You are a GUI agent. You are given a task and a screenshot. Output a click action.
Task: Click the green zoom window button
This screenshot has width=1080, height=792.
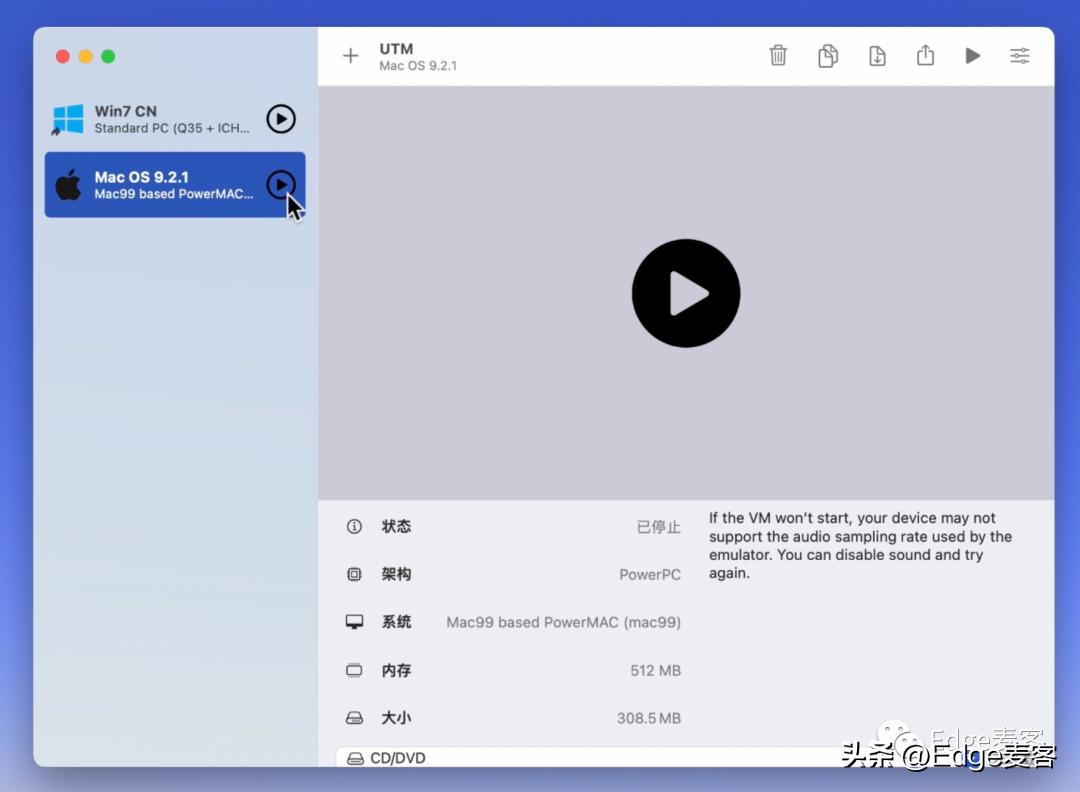108,57
